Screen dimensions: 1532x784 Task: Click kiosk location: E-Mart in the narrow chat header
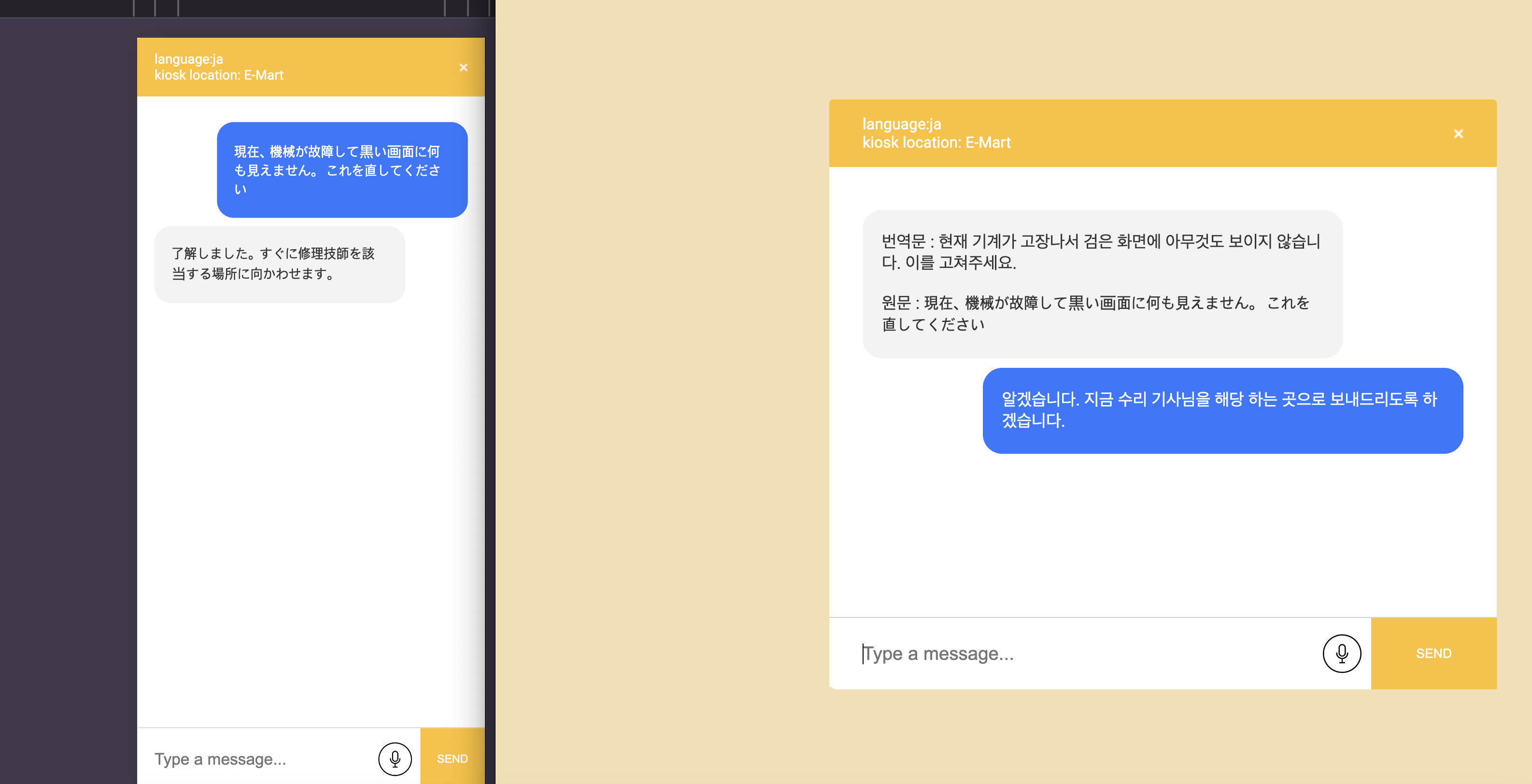[x=219, y=75]
